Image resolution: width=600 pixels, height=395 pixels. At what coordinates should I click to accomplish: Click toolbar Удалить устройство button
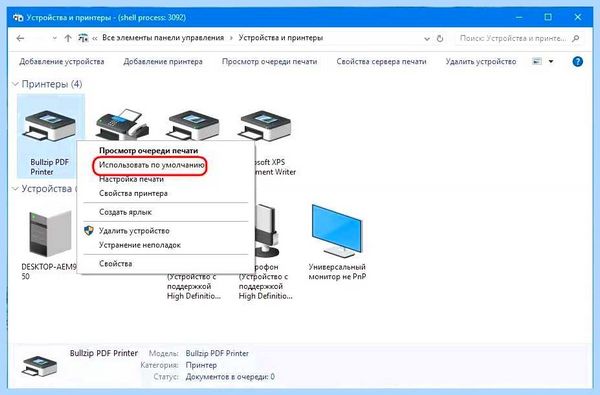[x=481, y=62]
